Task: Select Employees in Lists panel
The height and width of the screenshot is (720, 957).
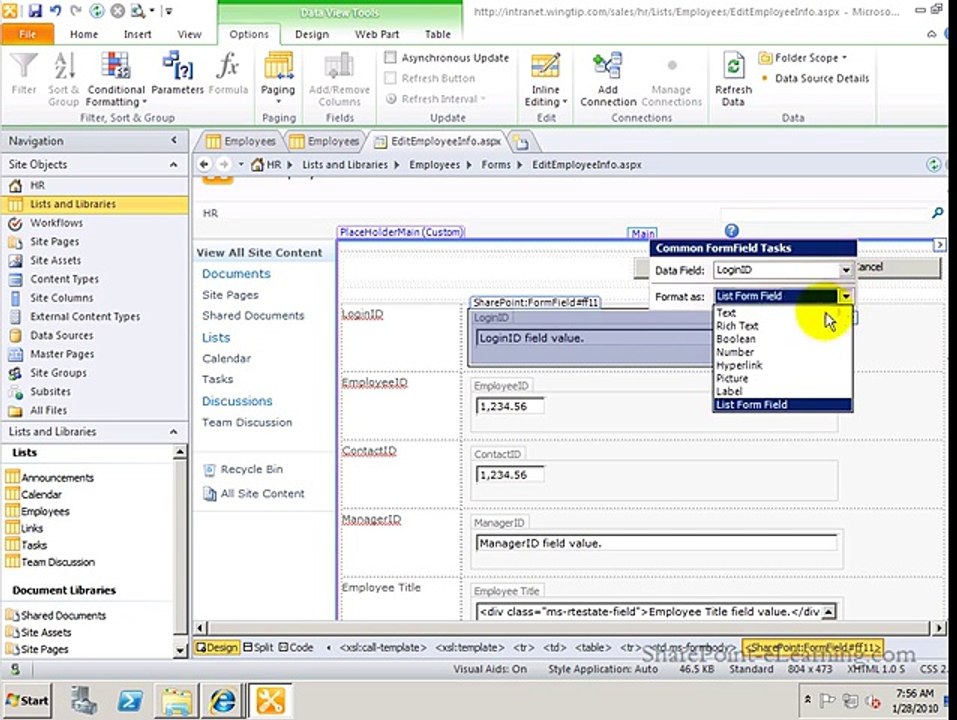Action: click(x=45, y=511)
